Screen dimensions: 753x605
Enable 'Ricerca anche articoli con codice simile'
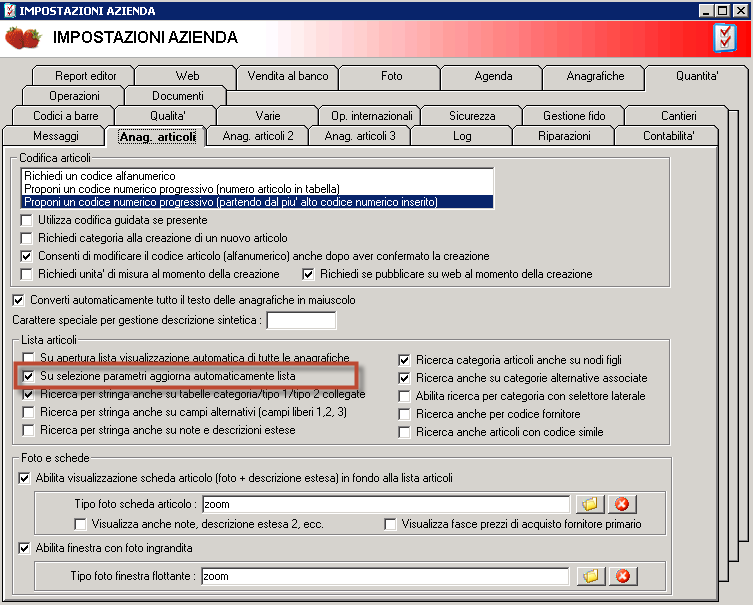point(404,432)
